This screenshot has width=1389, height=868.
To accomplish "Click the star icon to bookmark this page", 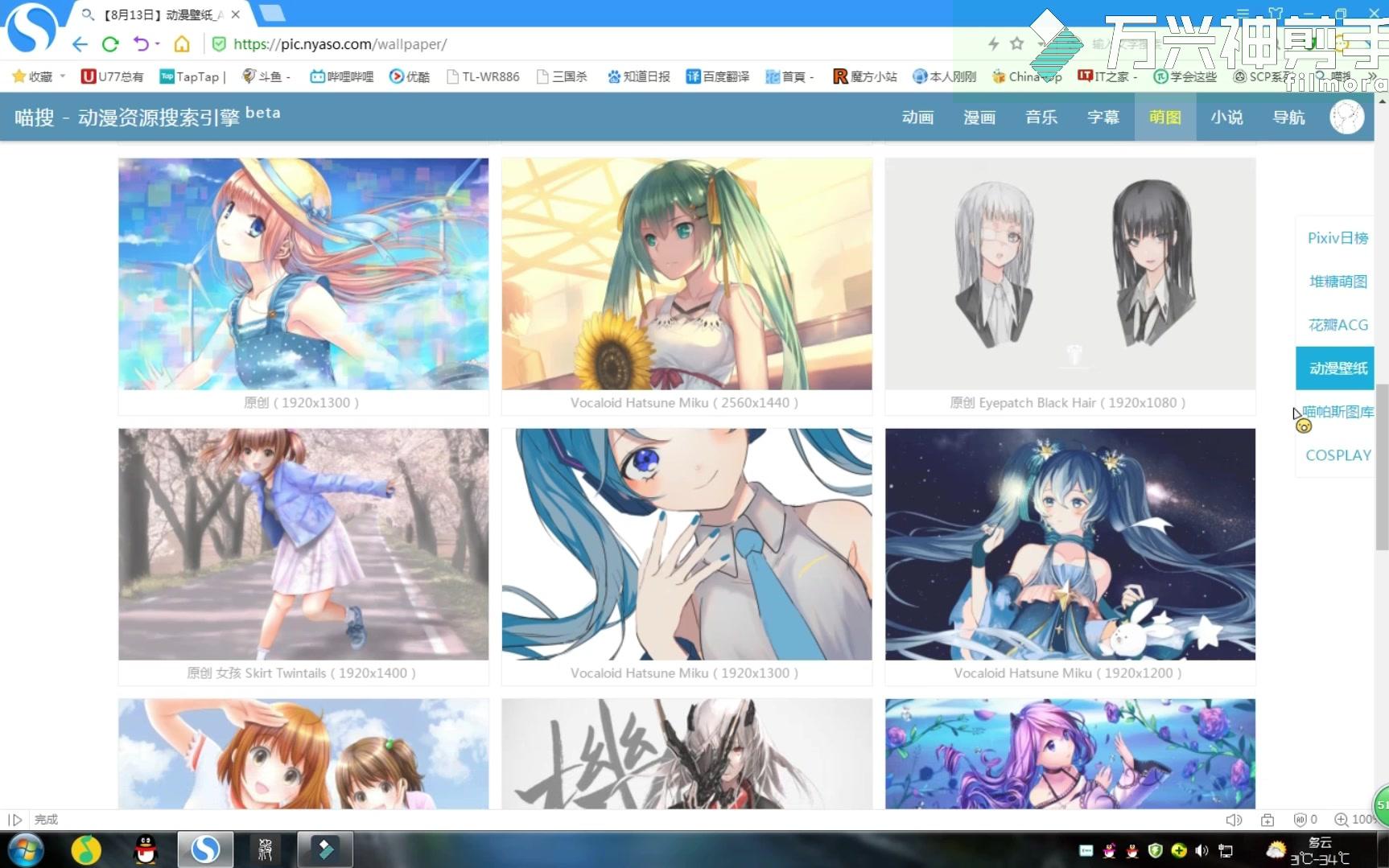I will (x=1016, y=43).
